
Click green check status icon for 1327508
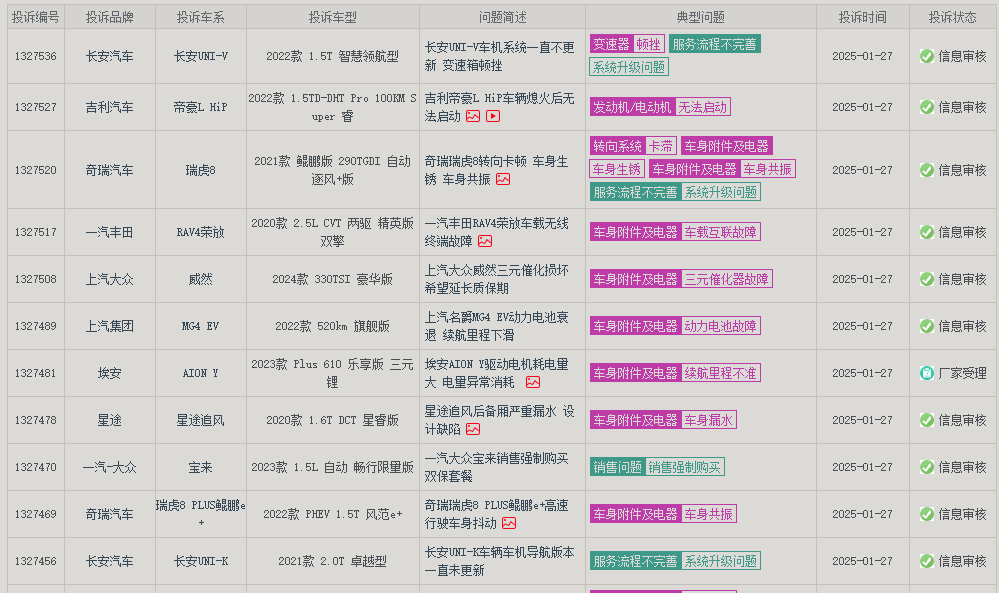(x=927, y=279)
